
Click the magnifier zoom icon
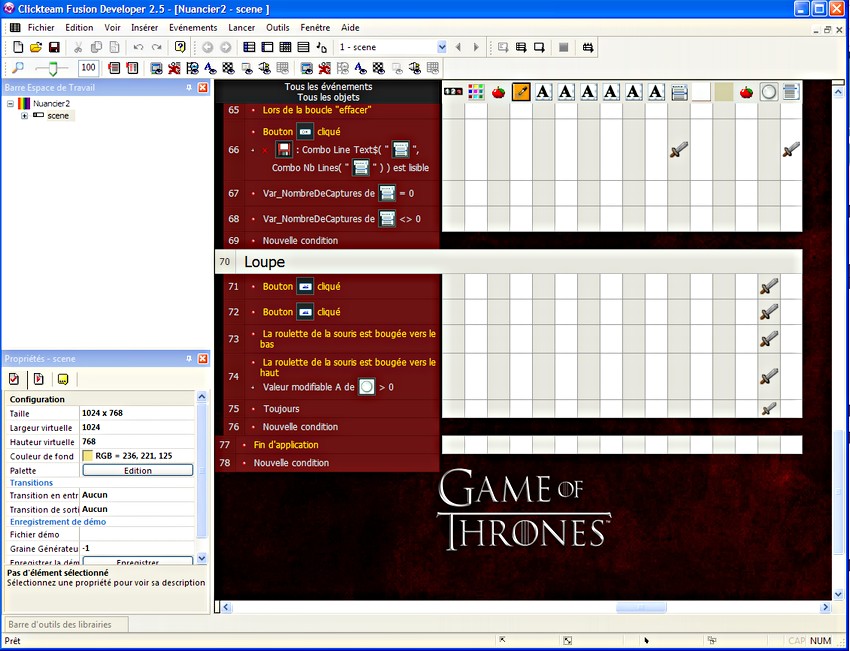click(x=18, y=68)
